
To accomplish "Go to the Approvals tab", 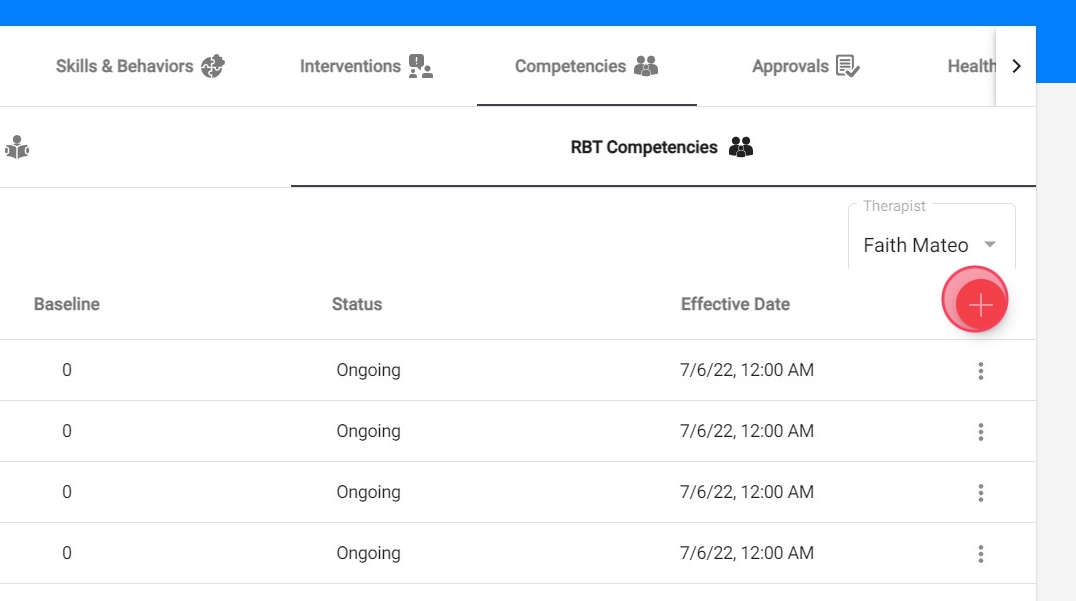I will [805, 67].
